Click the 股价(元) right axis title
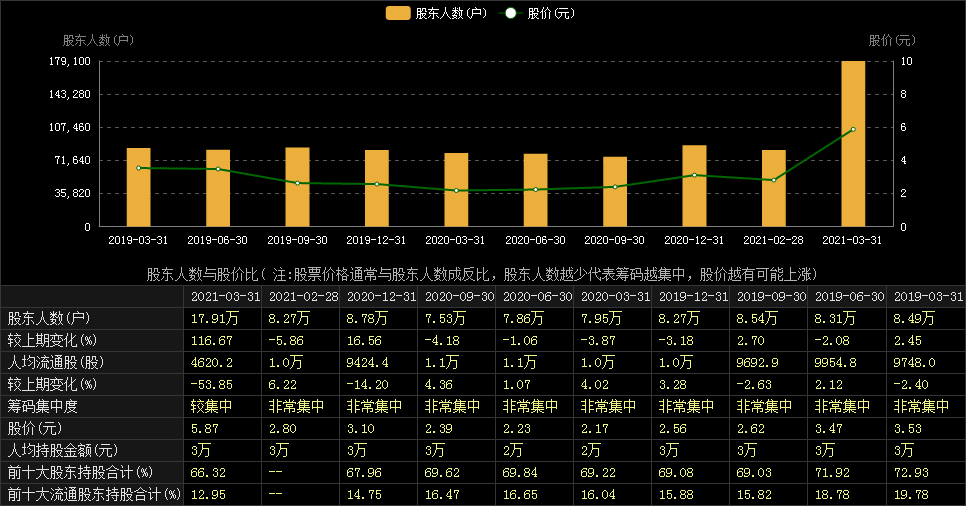Screen dimensions: 966x506 click(x=892, y=40)
